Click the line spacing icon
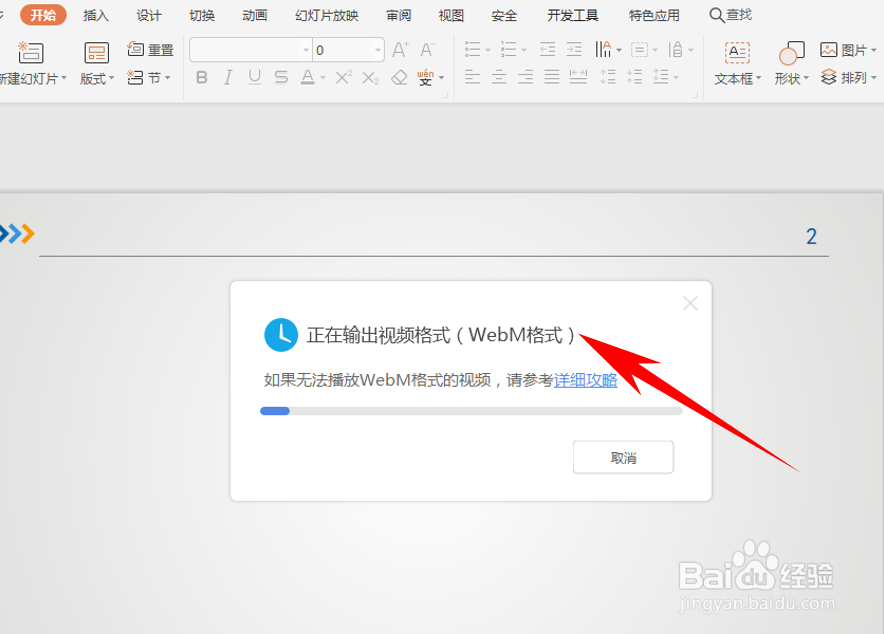Image resolution: width=884 pixels, height=634 pixels. [608, 77]
